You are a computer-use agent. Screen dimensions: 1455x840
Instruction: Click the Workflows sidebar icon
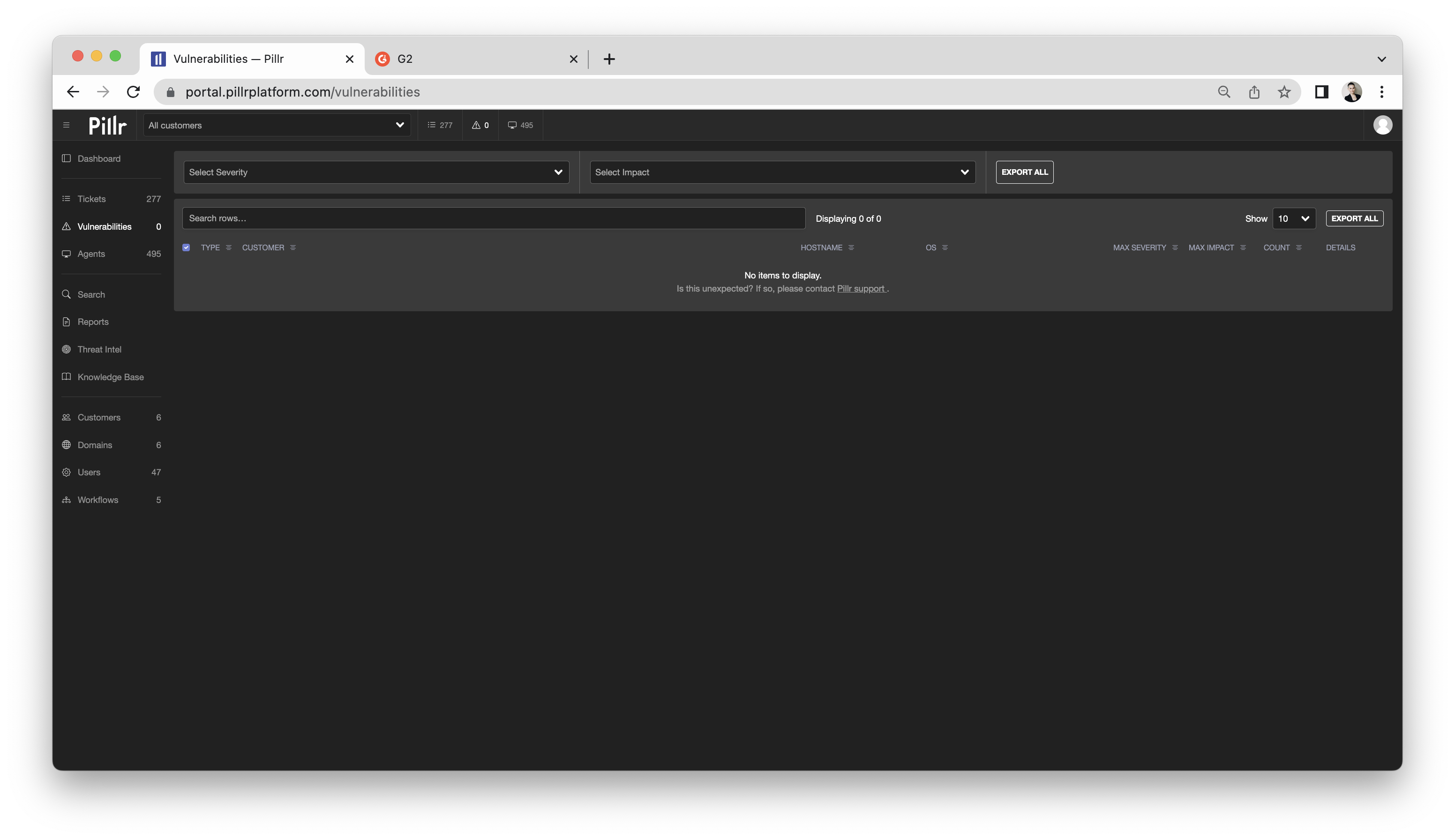pyautogui.click(x=67, y=500)
